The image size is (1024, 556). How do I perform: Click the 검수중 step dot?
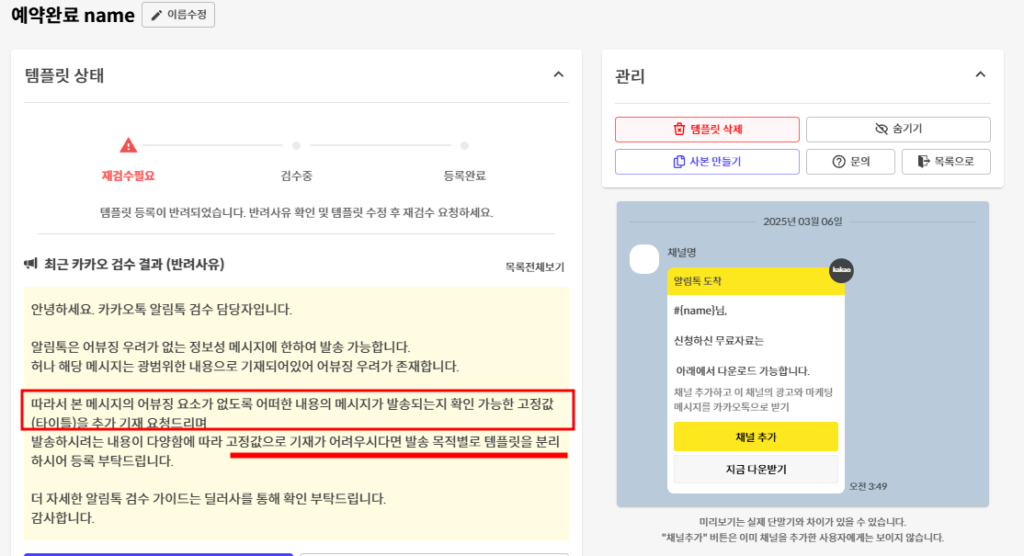(x=296, y=146)
